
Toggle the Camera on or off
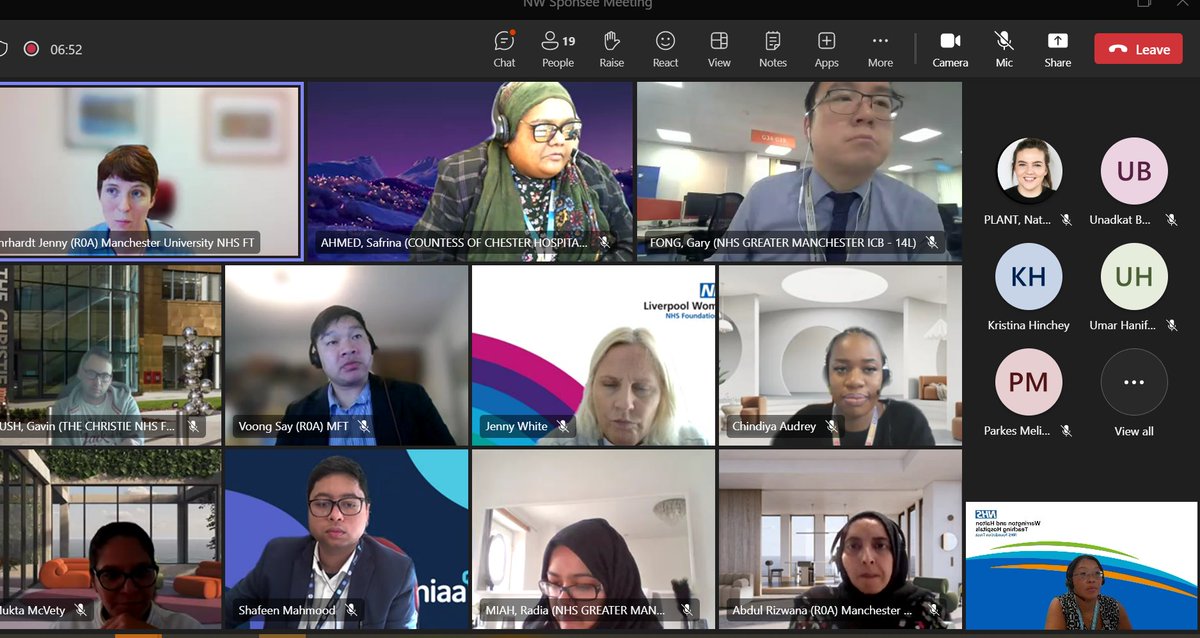[x=950, y=48]
